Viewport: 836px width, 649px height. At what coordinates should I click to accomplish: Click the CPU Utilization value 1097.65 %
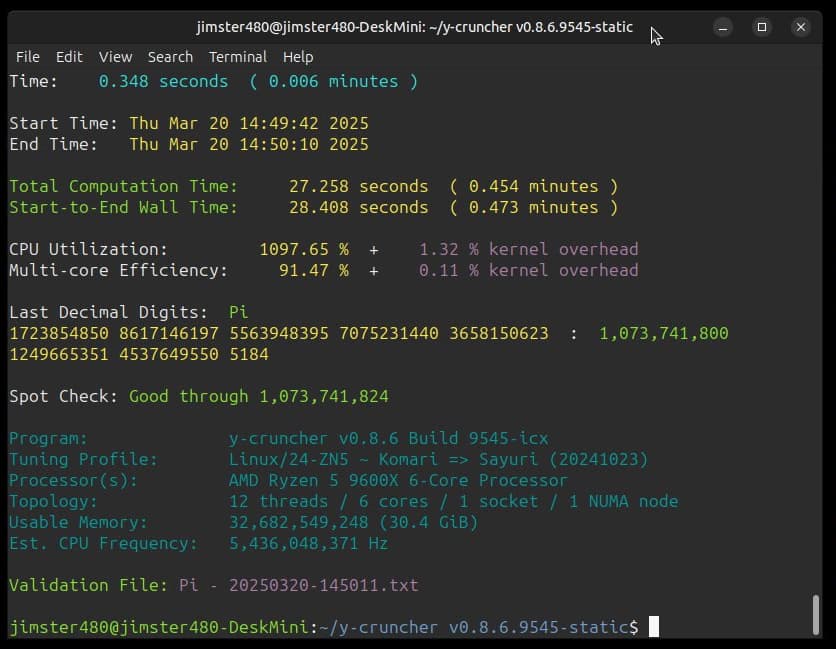point(303,249)
